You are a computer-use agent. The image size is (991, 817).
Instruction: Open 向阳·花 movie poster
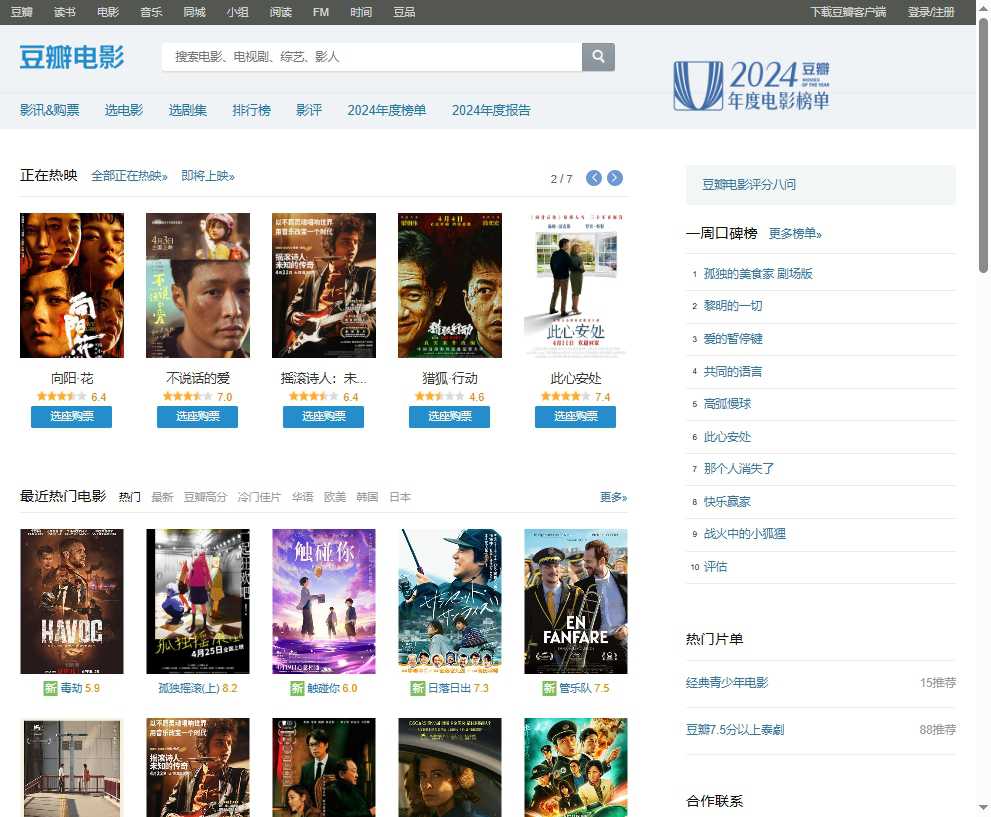pos(72,285)
